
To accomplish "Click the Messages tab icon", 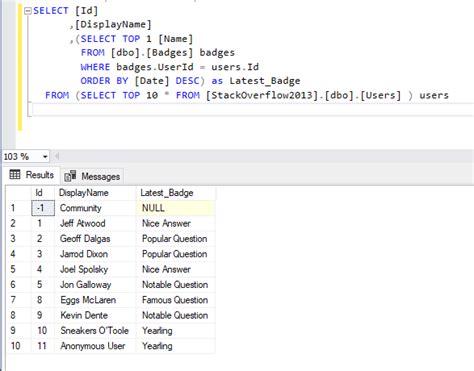I will (70, 176).
